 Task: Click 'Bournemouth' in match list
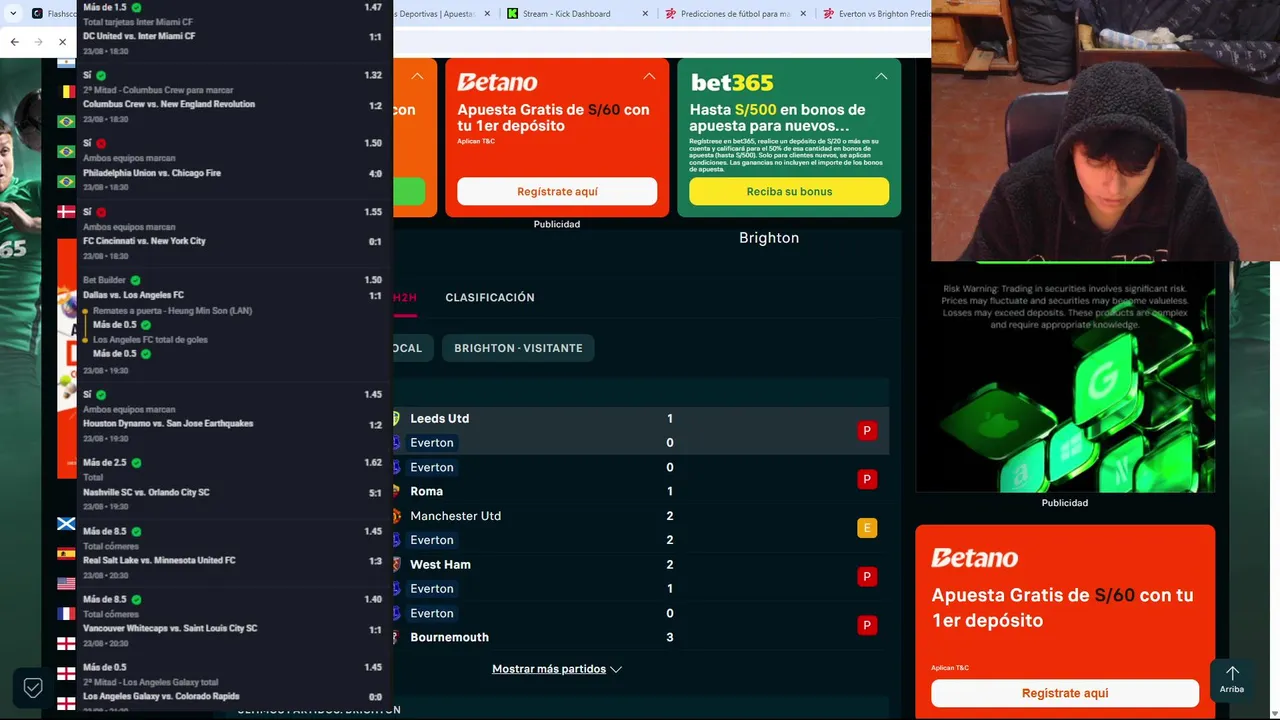(449, 637)
